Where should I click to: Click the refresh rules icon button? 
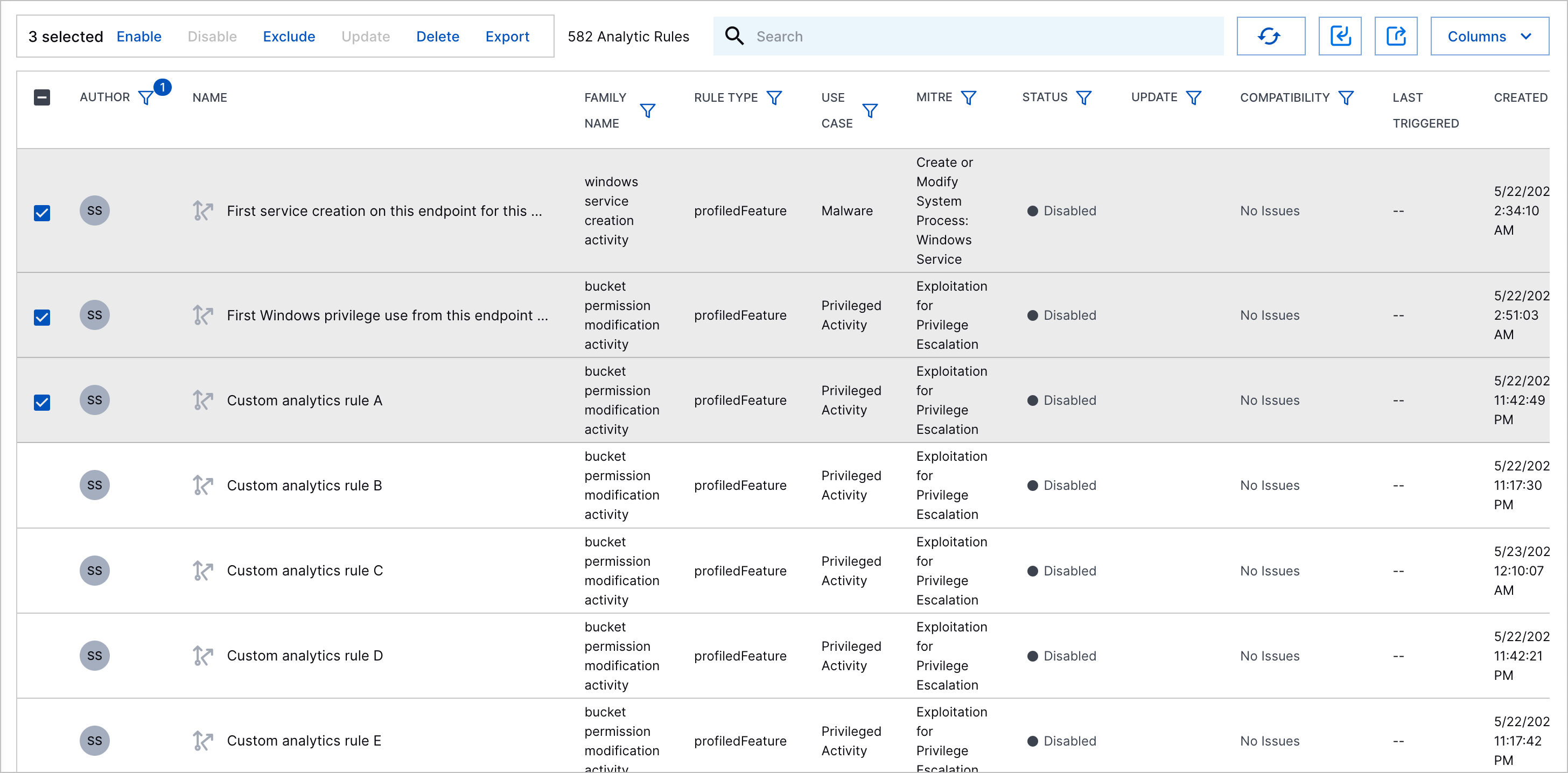[x=1270, y=37]
